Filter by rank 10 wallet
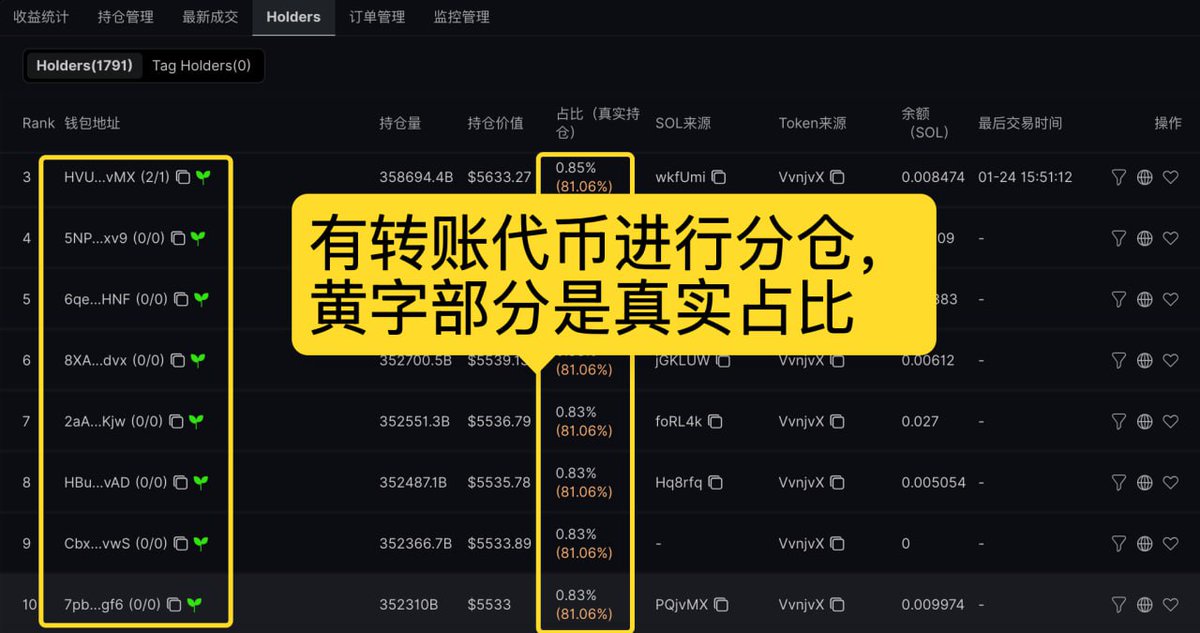Screen dimensions: 1200x633 [1119, 604]
